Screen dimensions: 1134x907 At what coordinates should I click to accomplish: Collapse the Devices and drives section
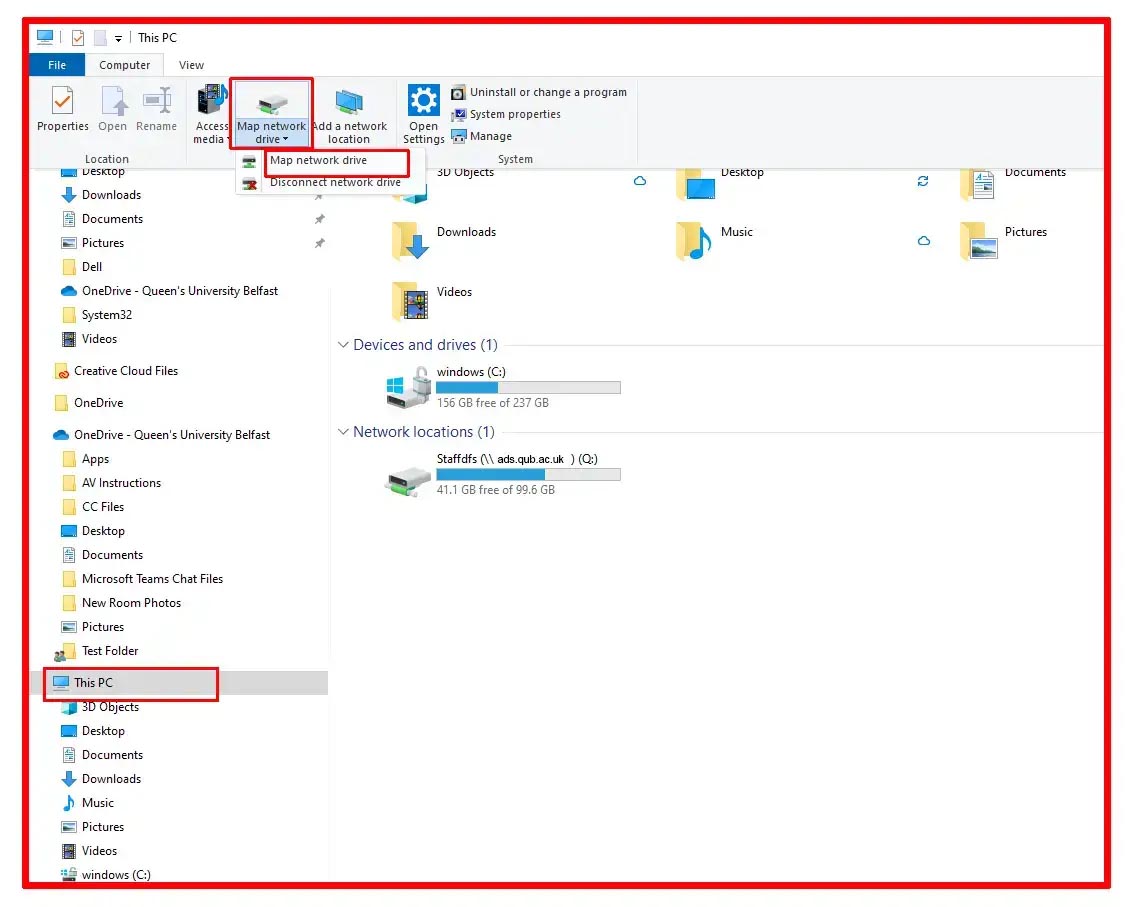pyautogui.click(x=344, y=345)
